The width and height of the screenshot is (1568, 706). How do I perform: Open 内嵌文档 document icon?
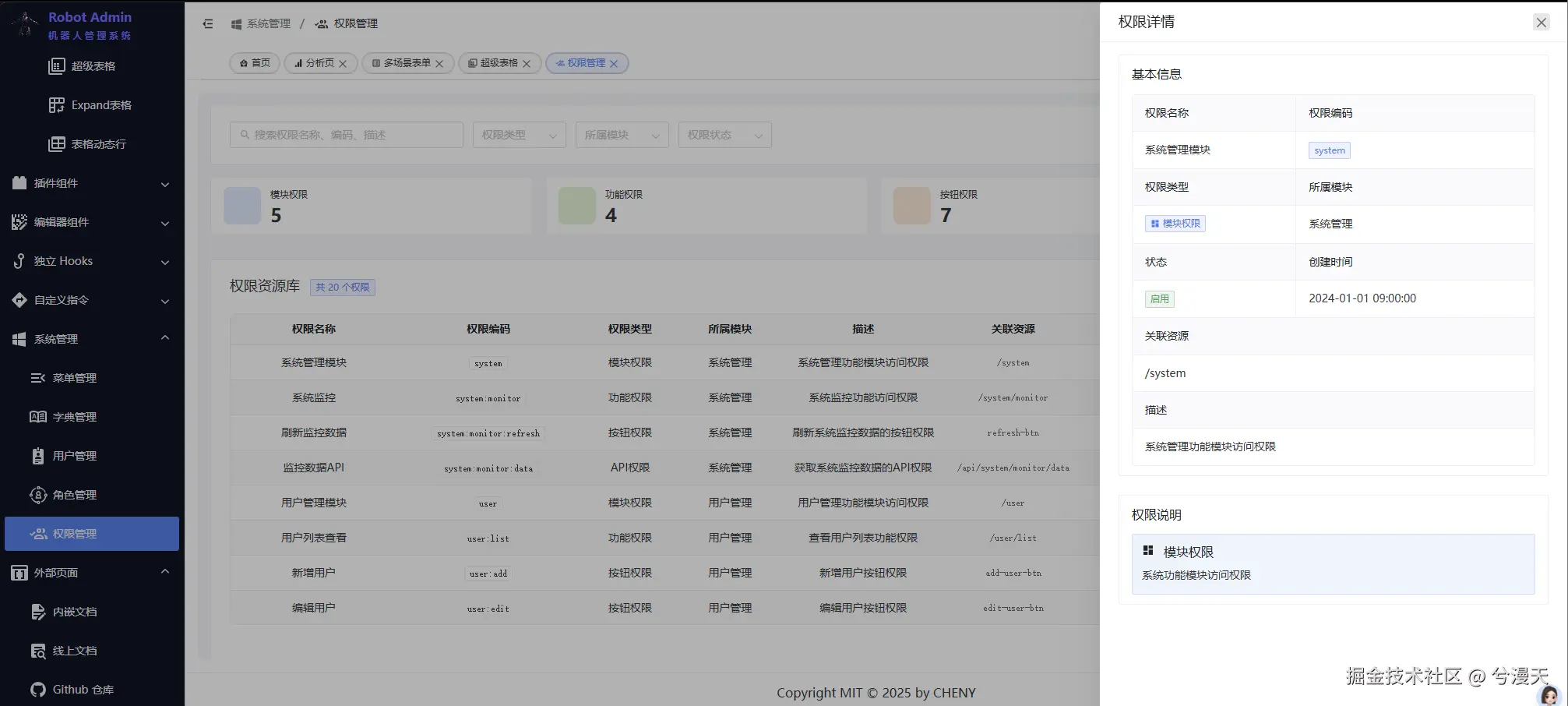[37, 612]
